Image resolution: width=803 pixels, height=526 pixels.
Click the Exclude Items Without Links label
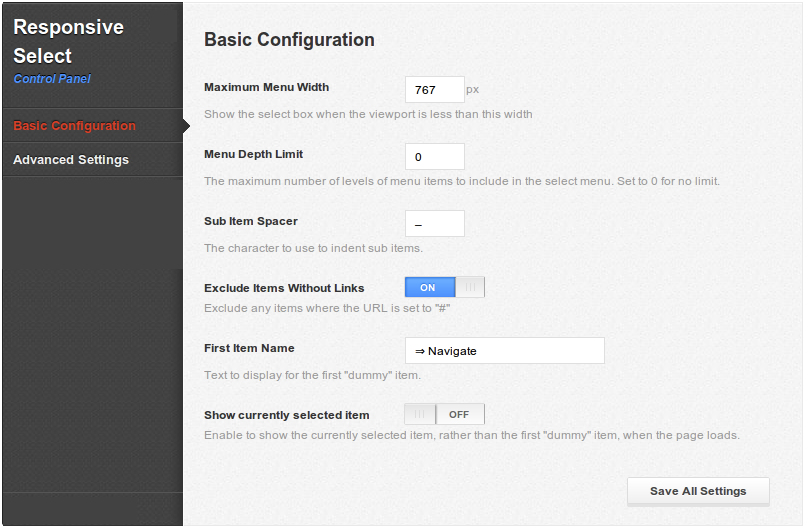284,288
